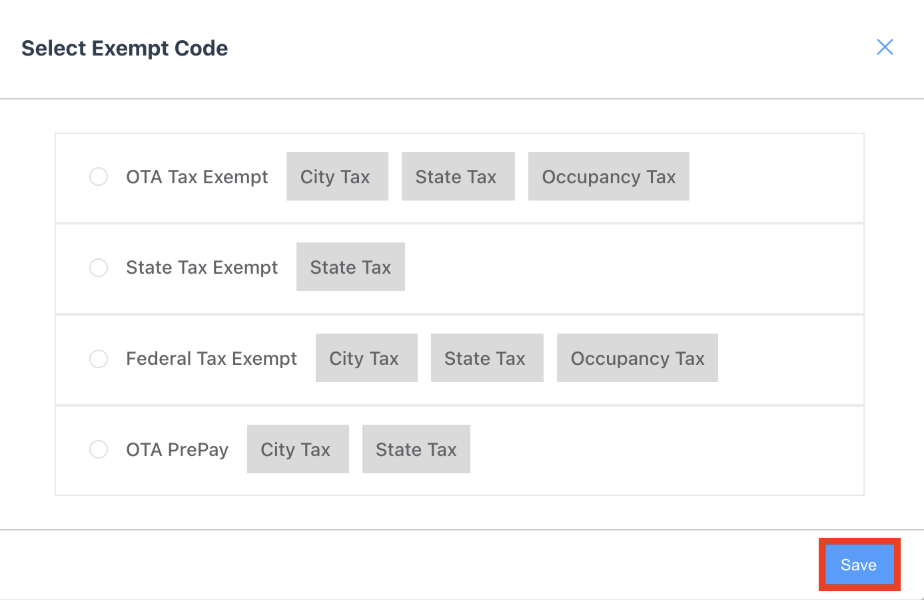Screen dimensions: 924x600
Task: Click the City Tax tag beside OTA Tax Exempt
Action: pos(336,176)
